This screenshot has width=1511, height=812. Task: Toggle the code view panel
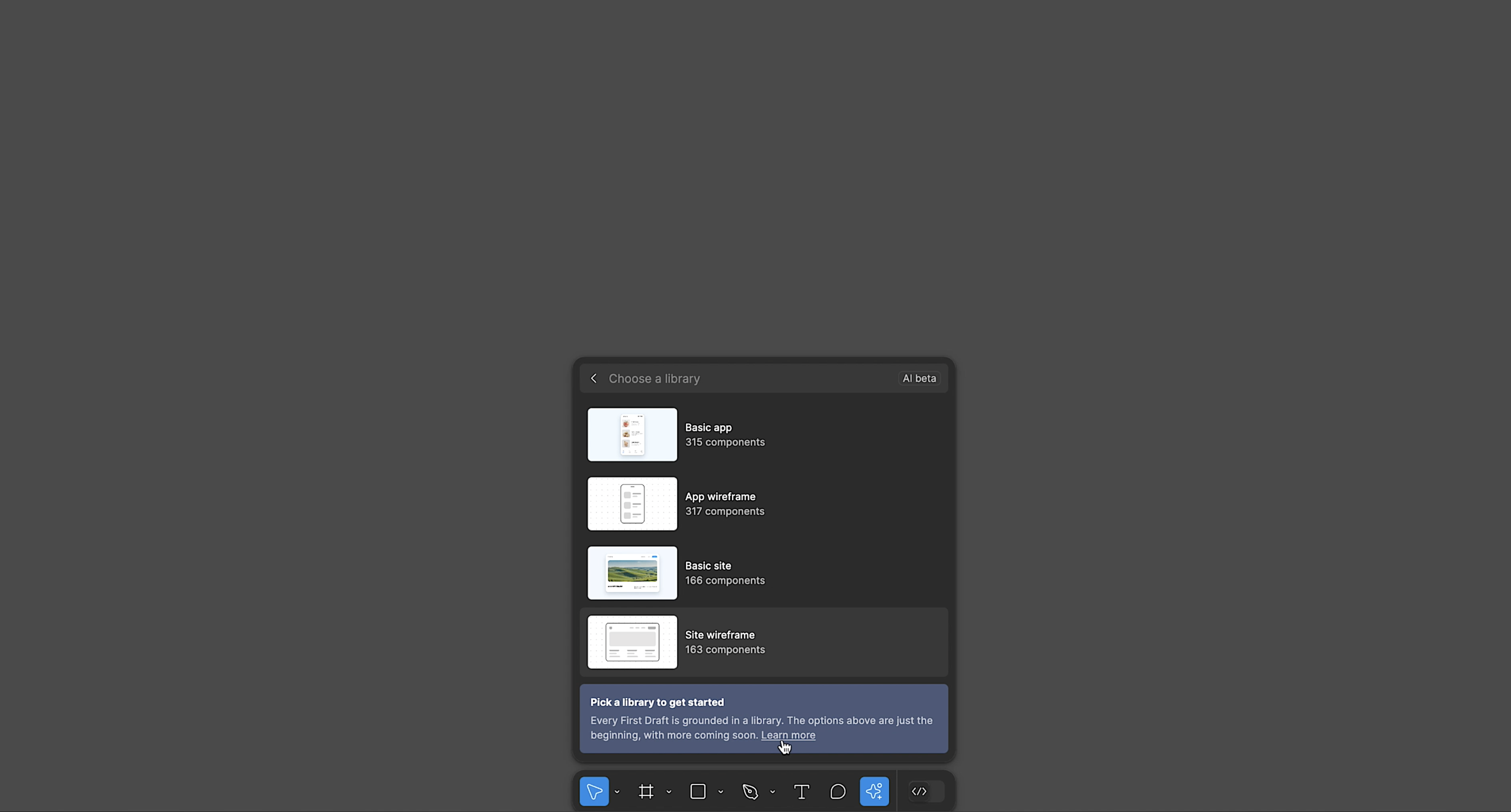click(x=919, y=791)
